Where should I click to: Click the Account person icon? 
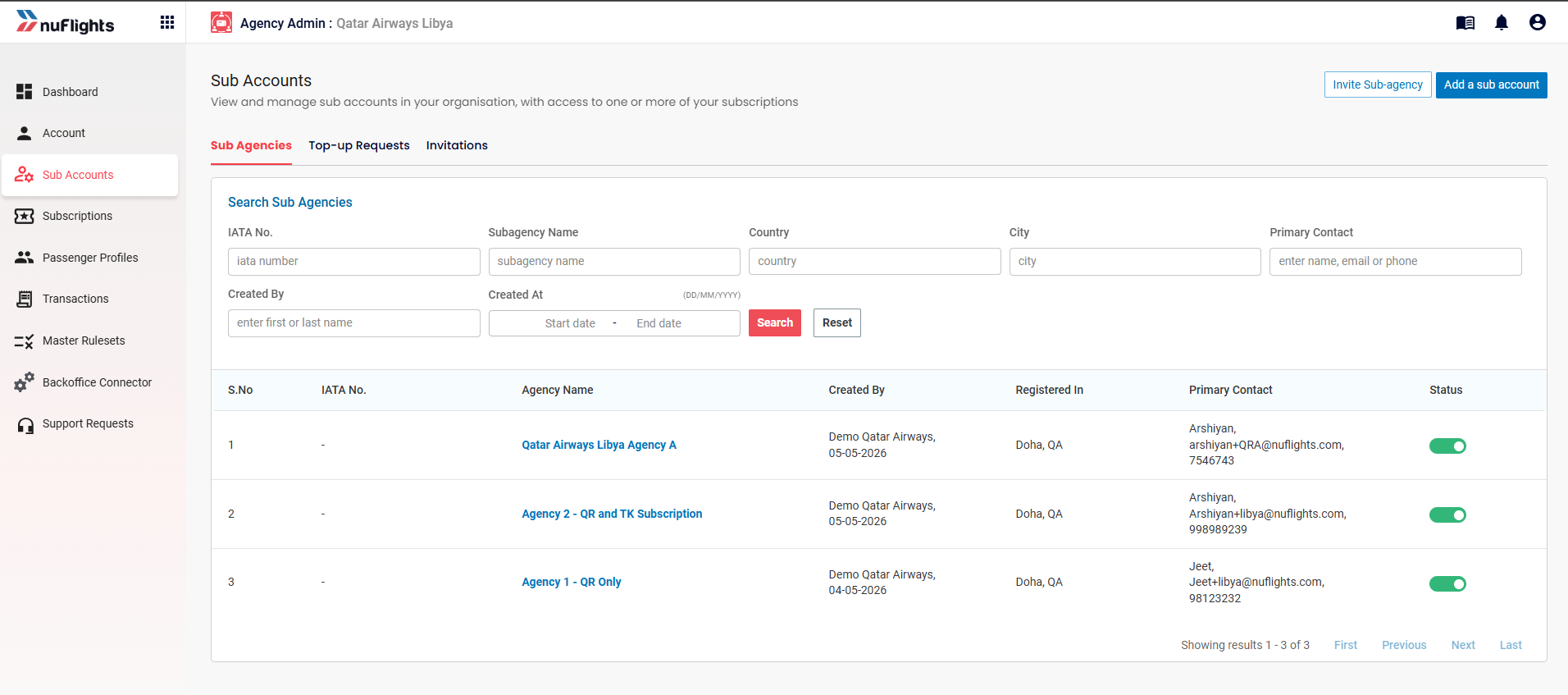25,133
